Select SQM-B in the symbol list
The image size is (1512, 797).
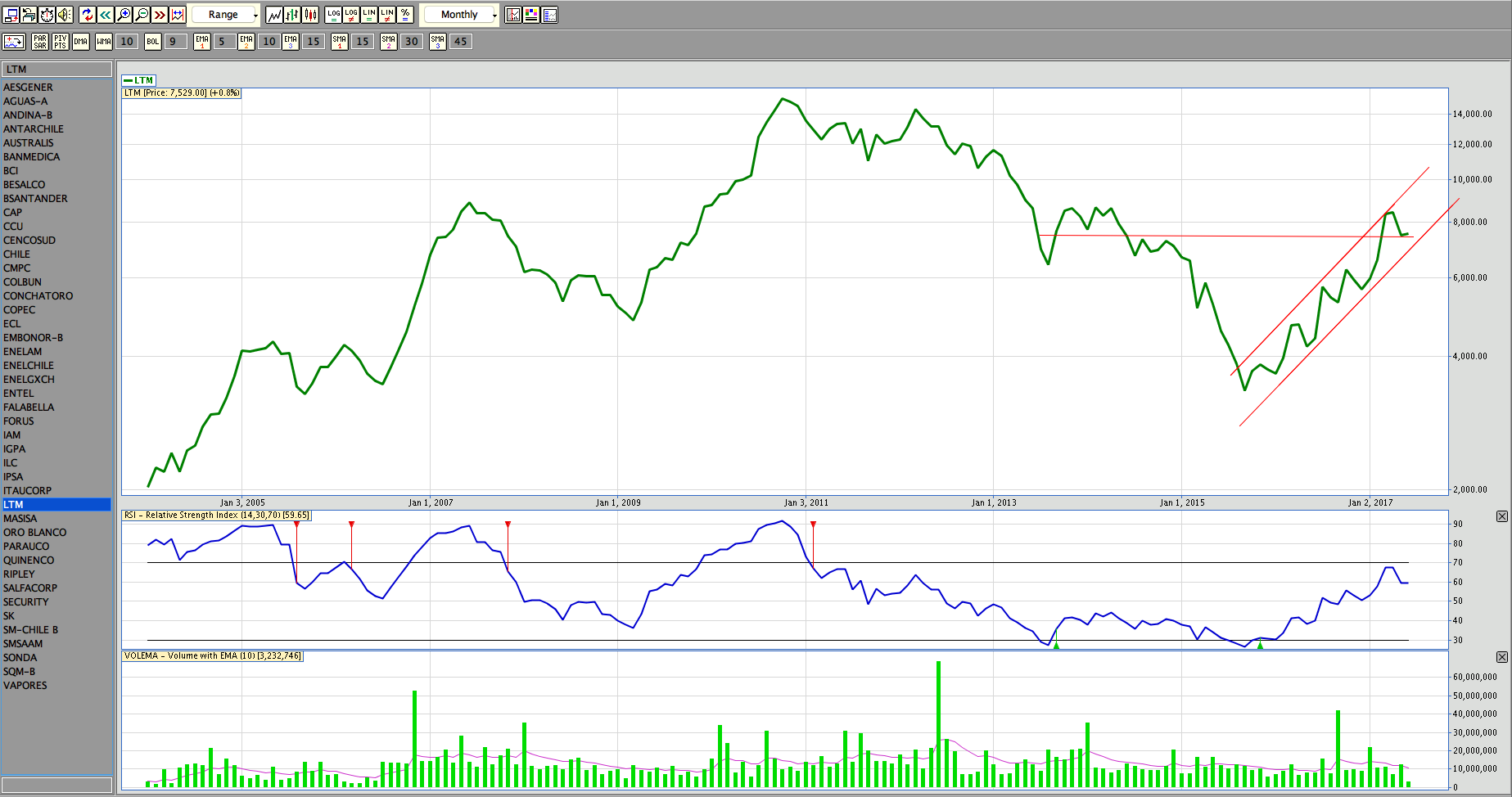[20, 672]
